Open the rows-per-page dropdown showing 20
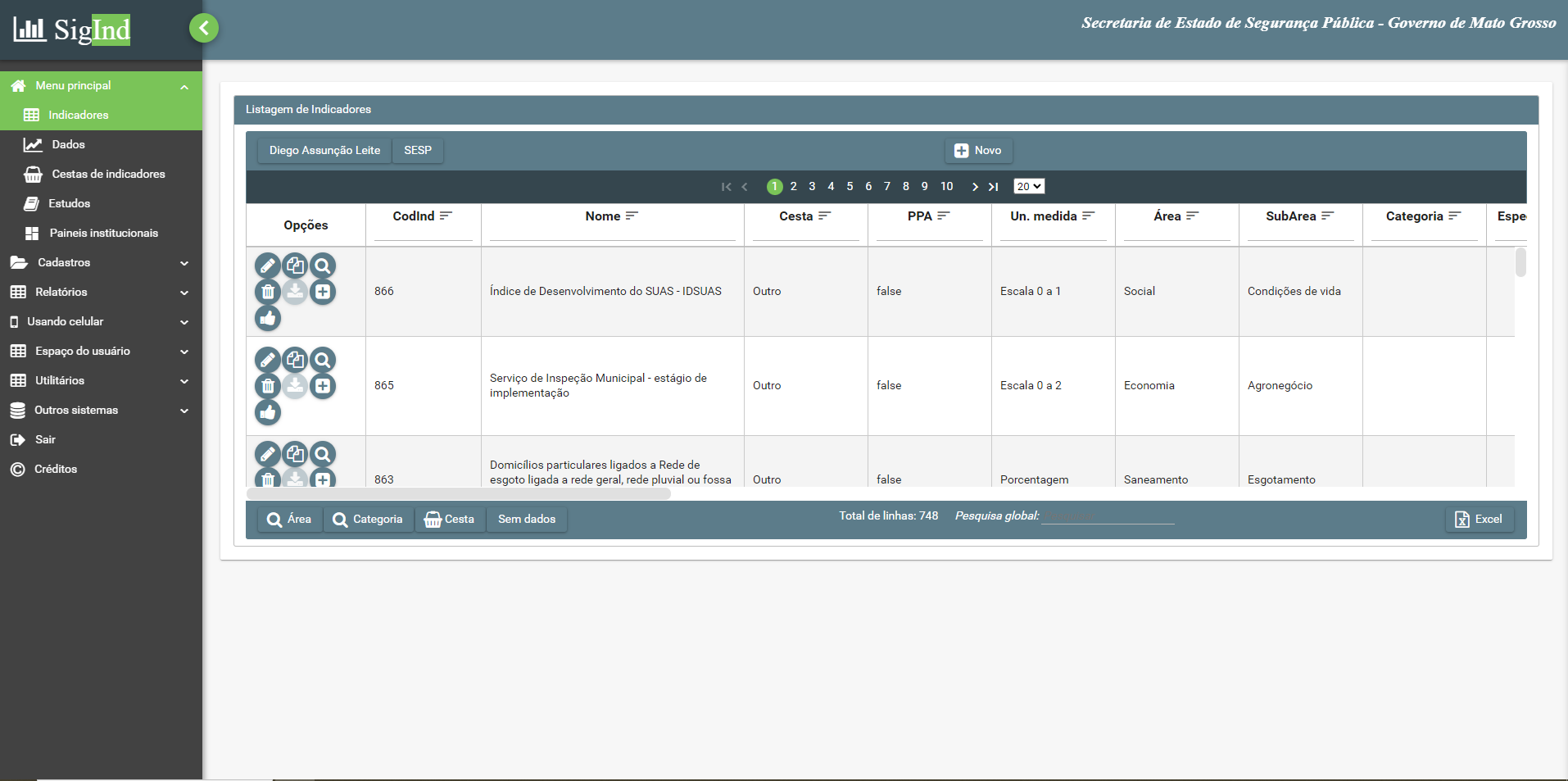1568x781 pixels. [x=1029, y=187]
